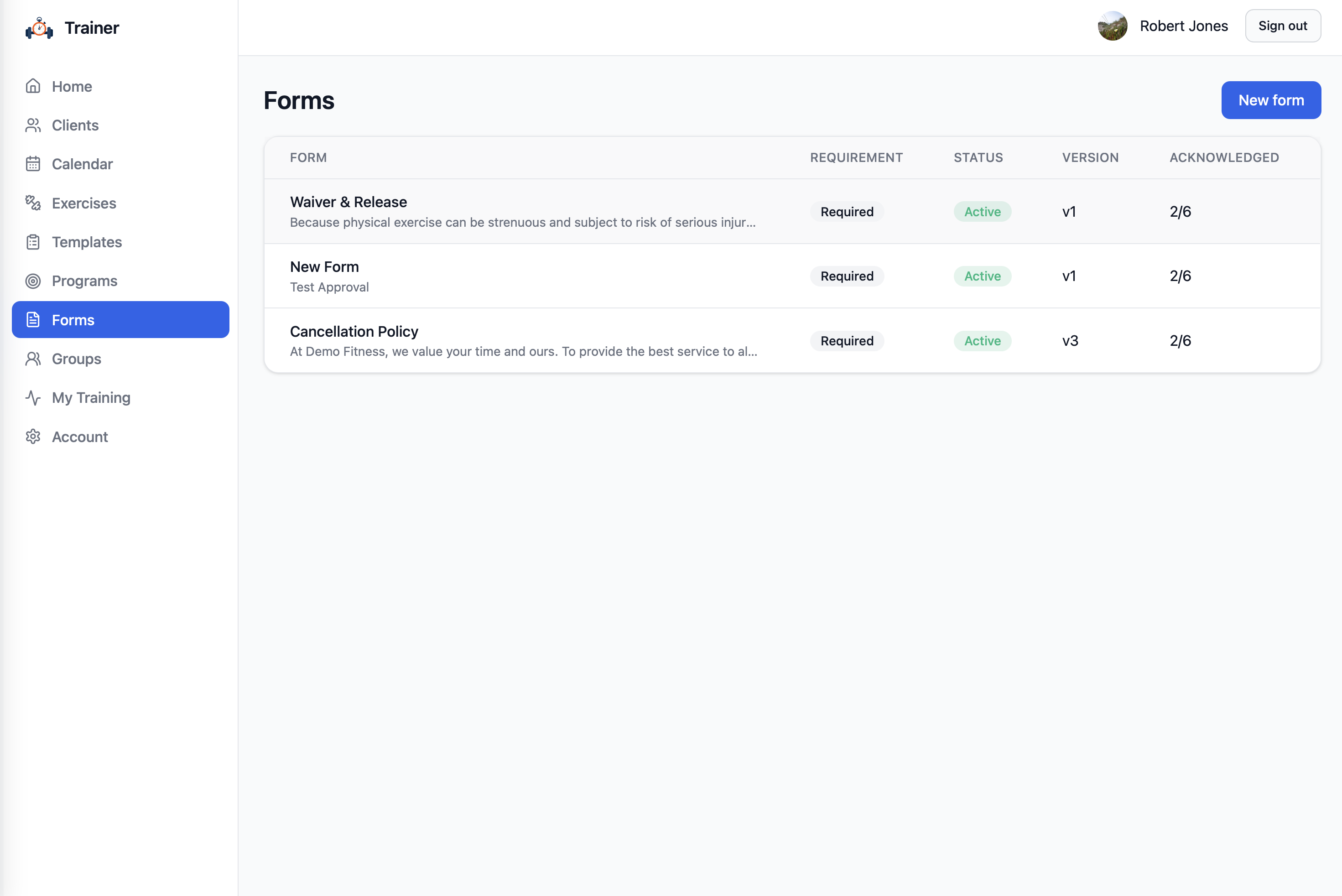Click 2/6 acknowledged for Cancellation Policy
This screenshot has width=1342, height=896.
point(1181,341)
